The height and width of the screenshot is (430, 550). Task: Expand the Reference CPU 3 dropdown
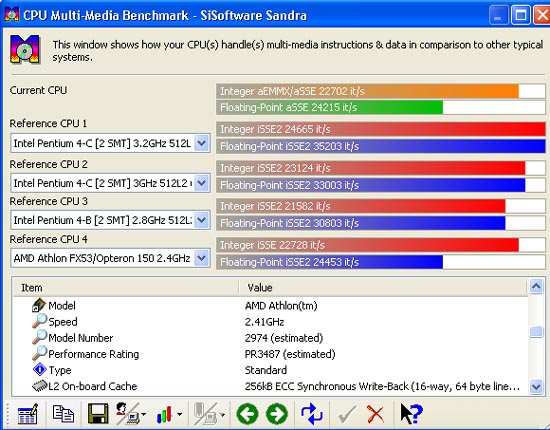201,220
